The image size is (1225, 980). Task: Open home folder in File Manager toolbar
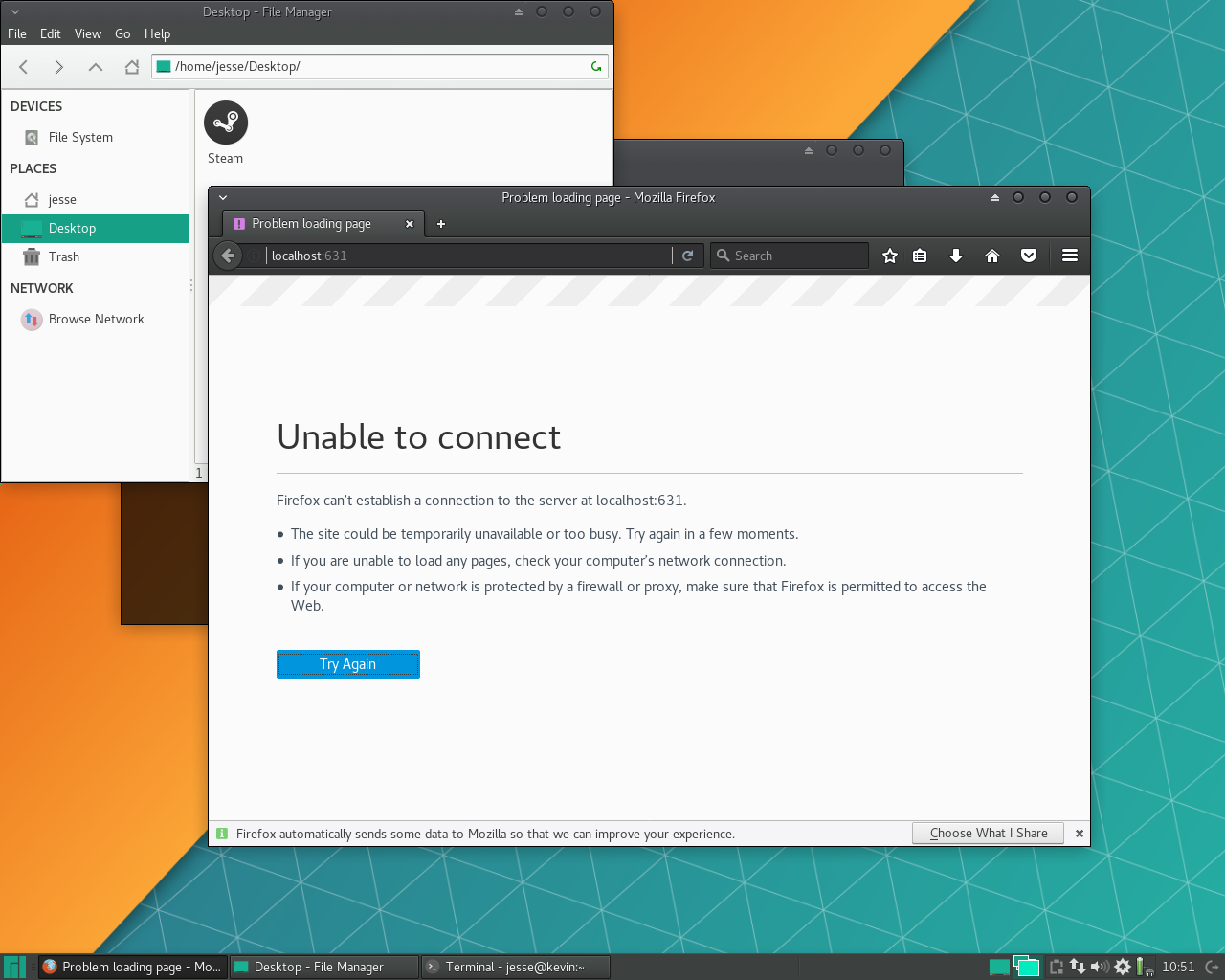[132, 67]
